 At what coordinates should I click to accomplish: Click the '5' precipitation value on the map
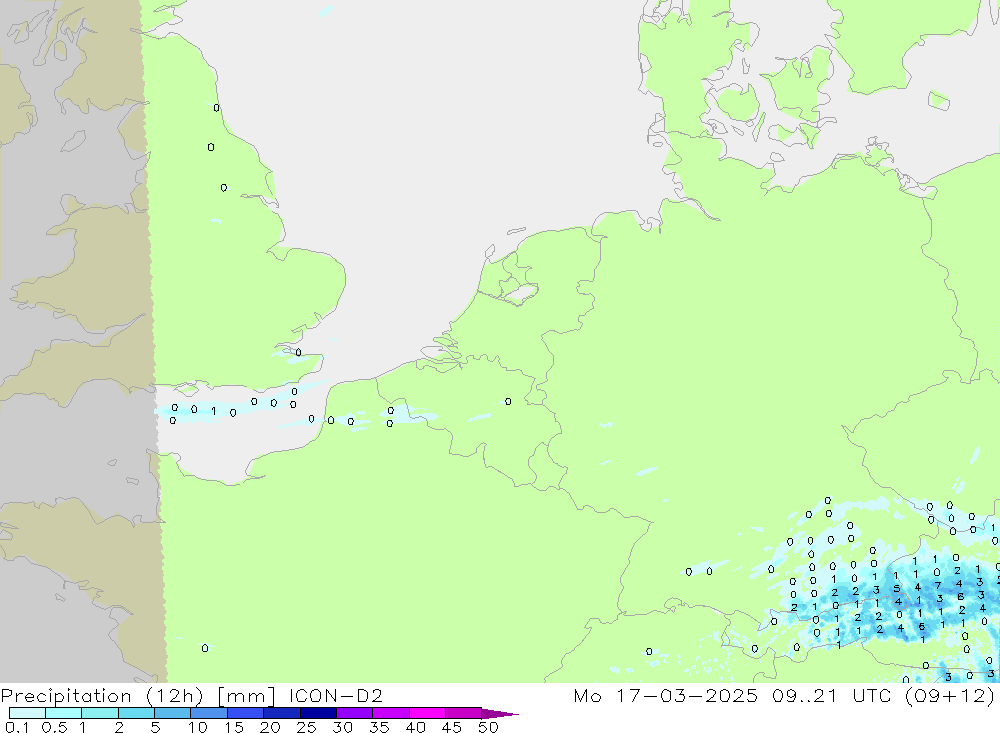(x=897, y=589)
